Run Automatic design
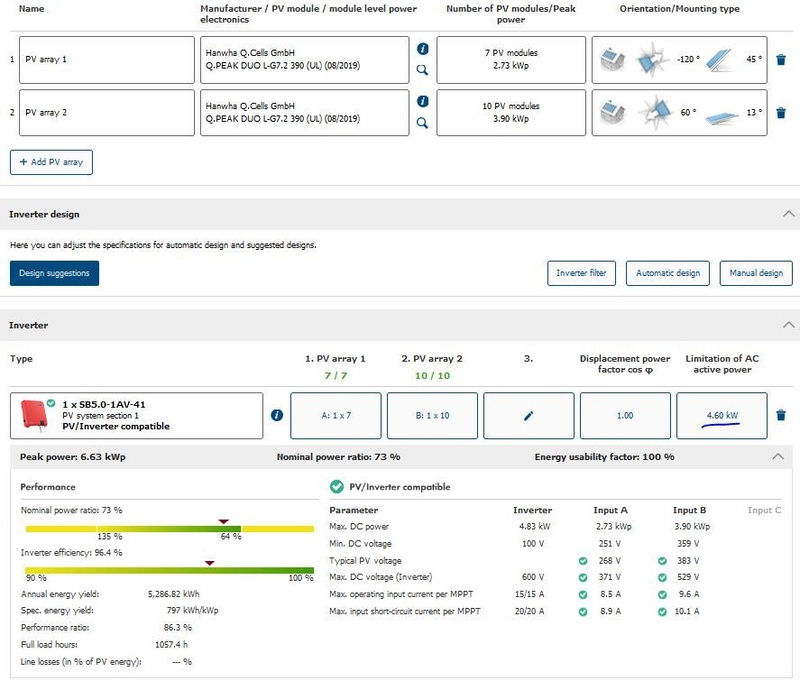Viewport: 800px width, 681px height. click(x=668, y=273)
